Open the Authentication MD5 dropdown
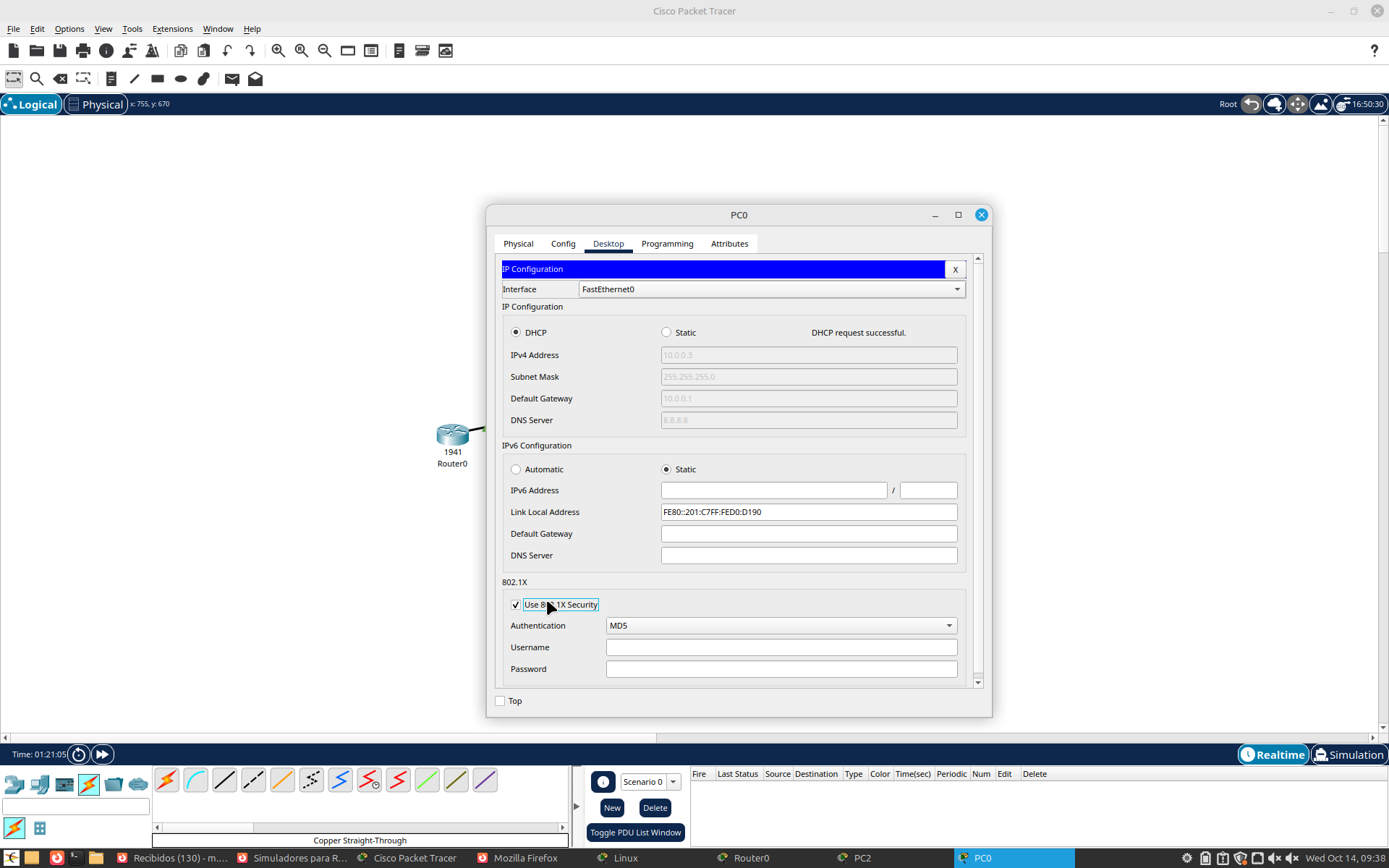 click(782, 626)
